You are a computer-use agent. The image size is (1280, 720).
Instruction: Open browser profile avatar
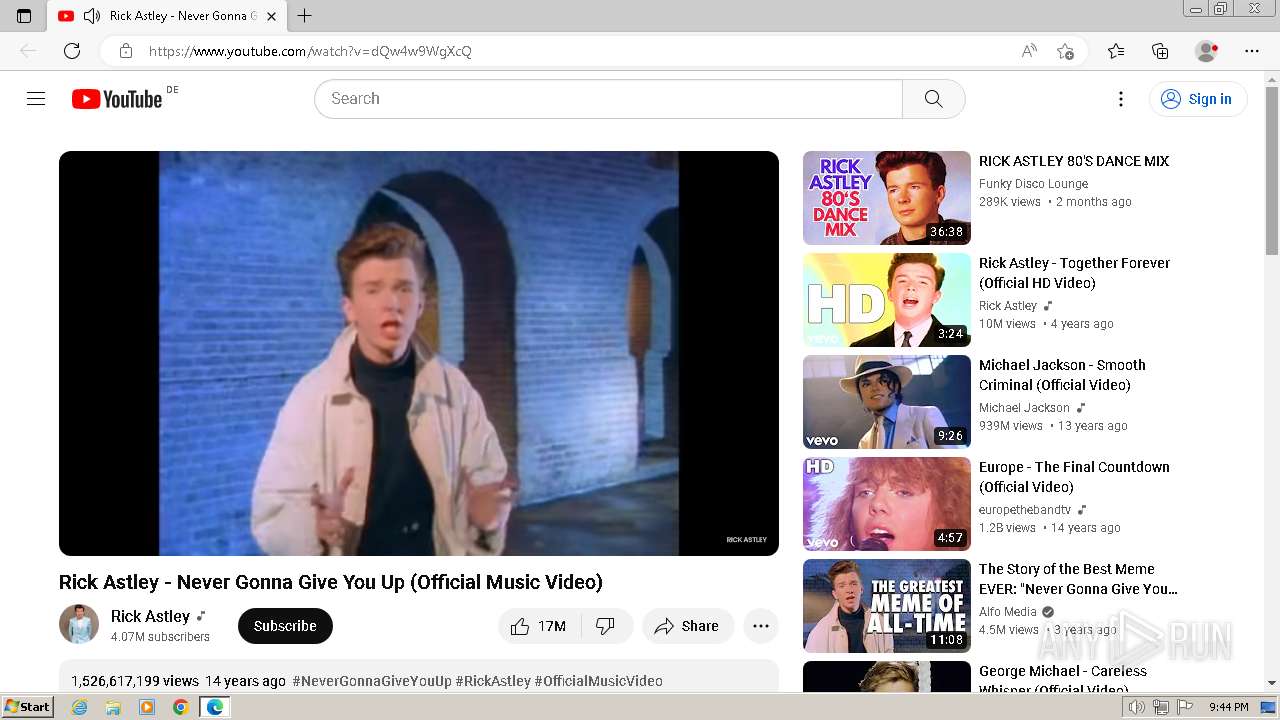point(1207,51)
